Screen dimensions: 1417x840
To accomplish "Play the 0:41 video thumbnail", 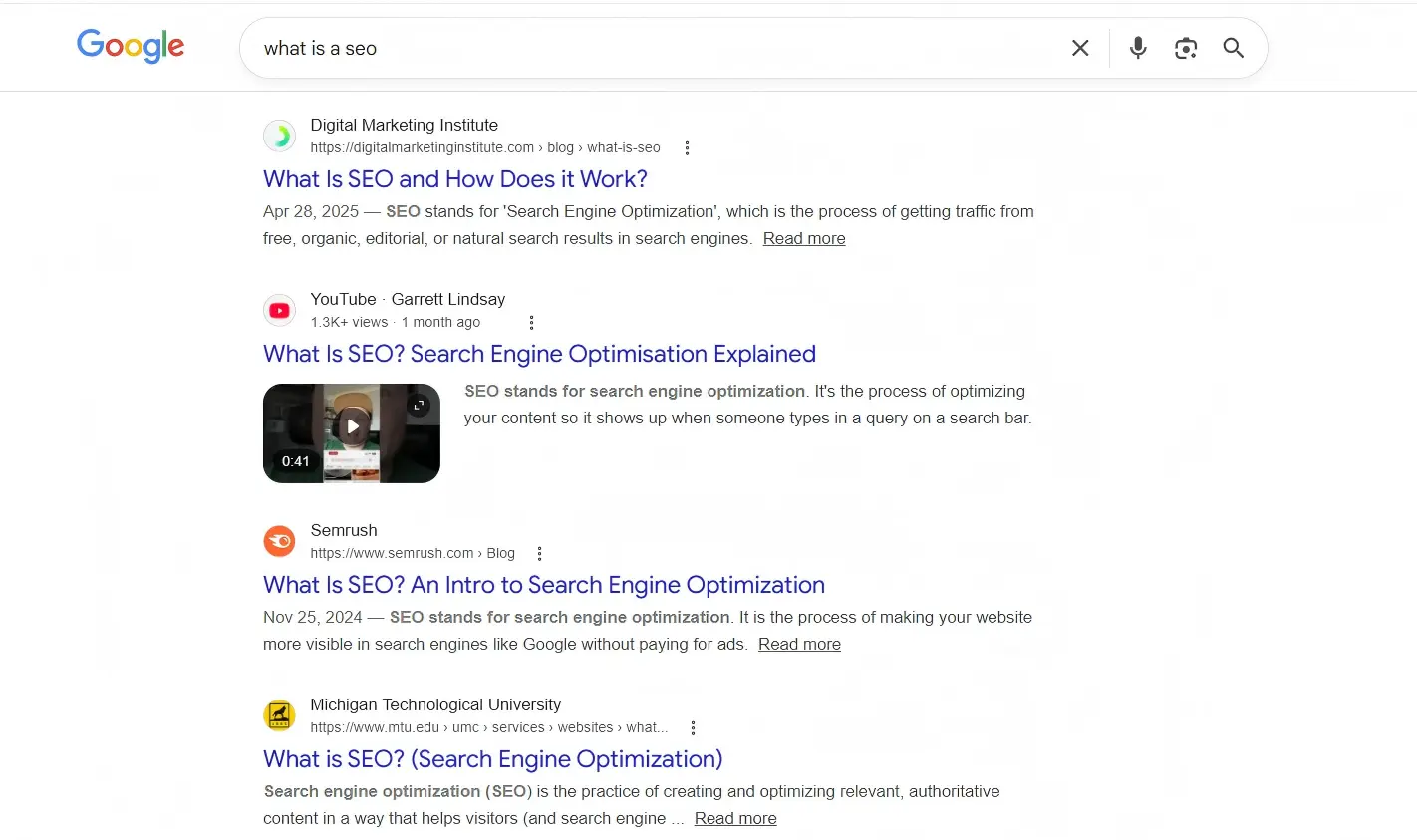I will (352, 433).
